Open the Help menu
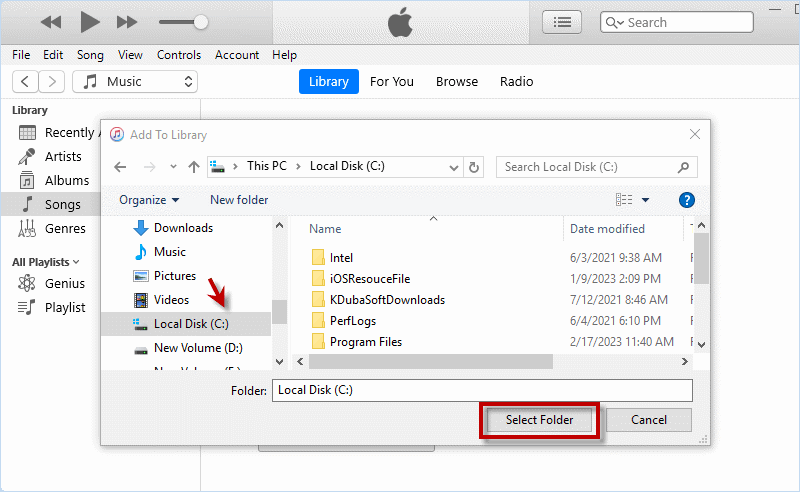This screenshot has height=492, width=800. (284, 55)
